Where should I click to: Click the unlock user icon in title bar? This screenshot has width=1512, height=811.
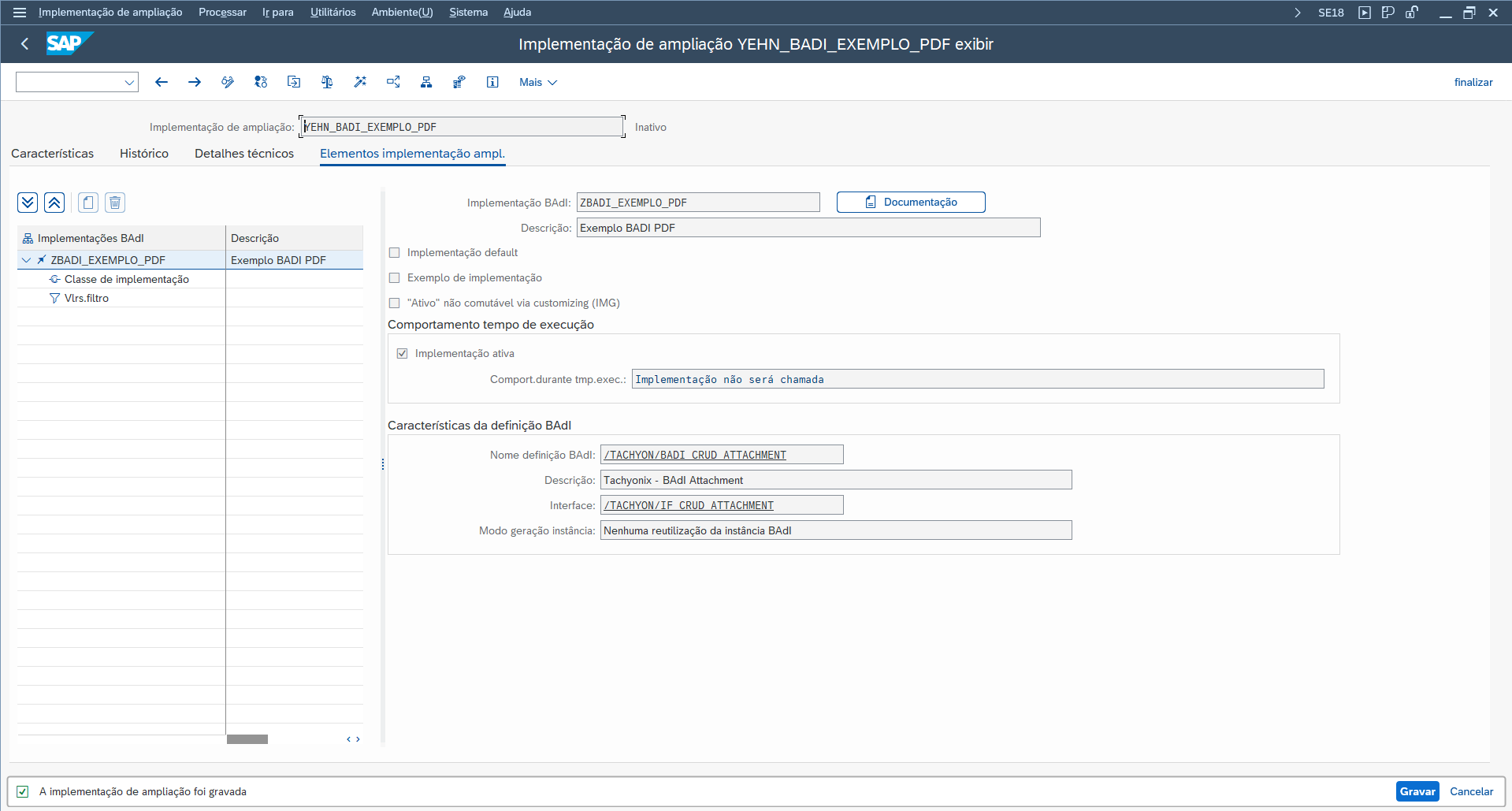[1412, 13]
